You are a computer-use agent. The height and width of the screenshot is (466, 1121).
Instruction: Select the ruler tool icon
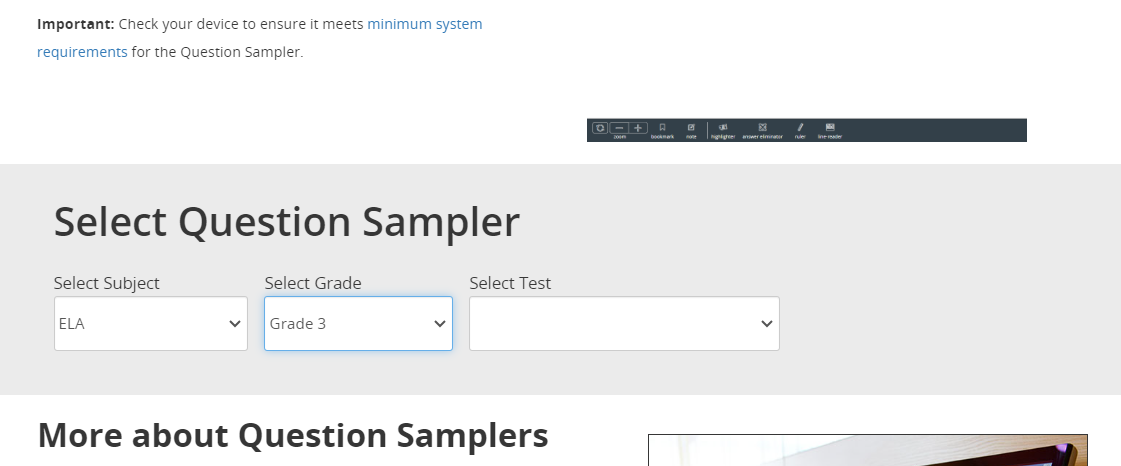(x=800, y=127)
